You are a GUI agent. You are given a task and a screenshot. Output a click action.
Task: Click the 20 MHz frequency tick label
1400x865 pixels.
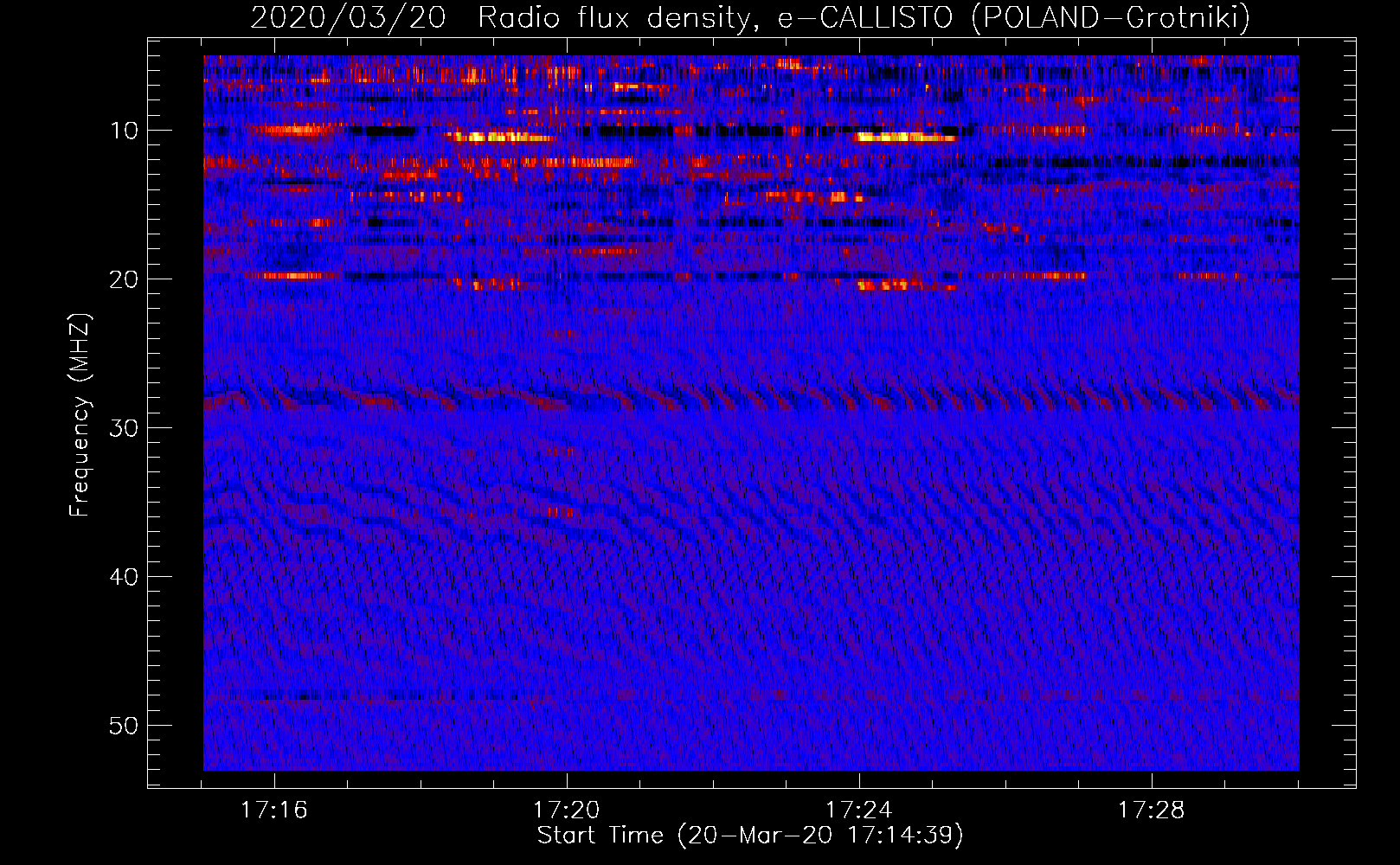pyautogui.click(x=125, y=279)
